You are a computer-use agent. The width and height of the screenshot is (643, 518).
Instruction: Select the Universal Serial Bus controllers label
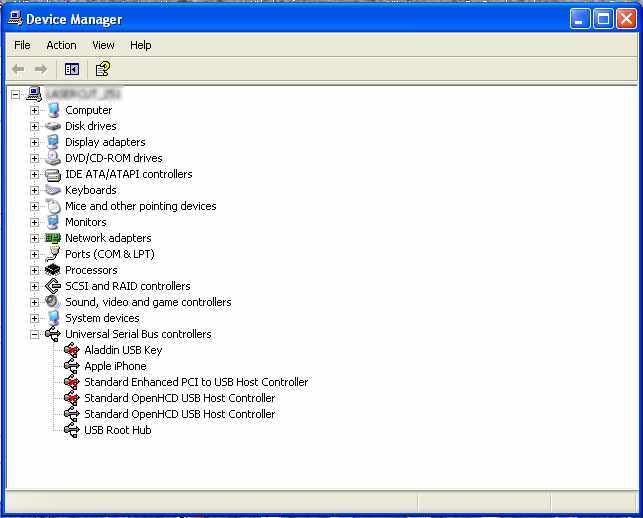pos(138,334)
